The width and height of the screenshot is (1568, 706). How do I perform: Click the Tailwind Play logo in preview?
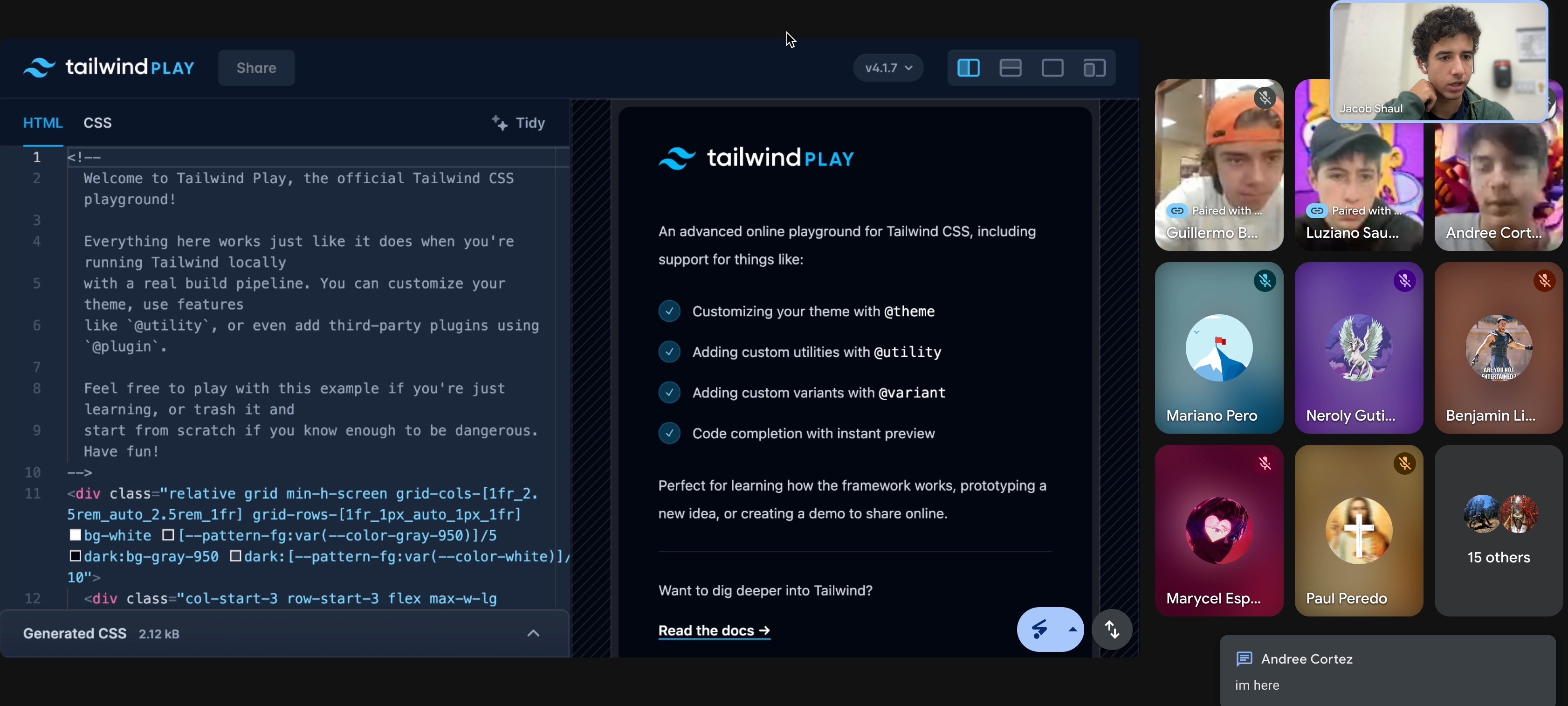(756, 158)
